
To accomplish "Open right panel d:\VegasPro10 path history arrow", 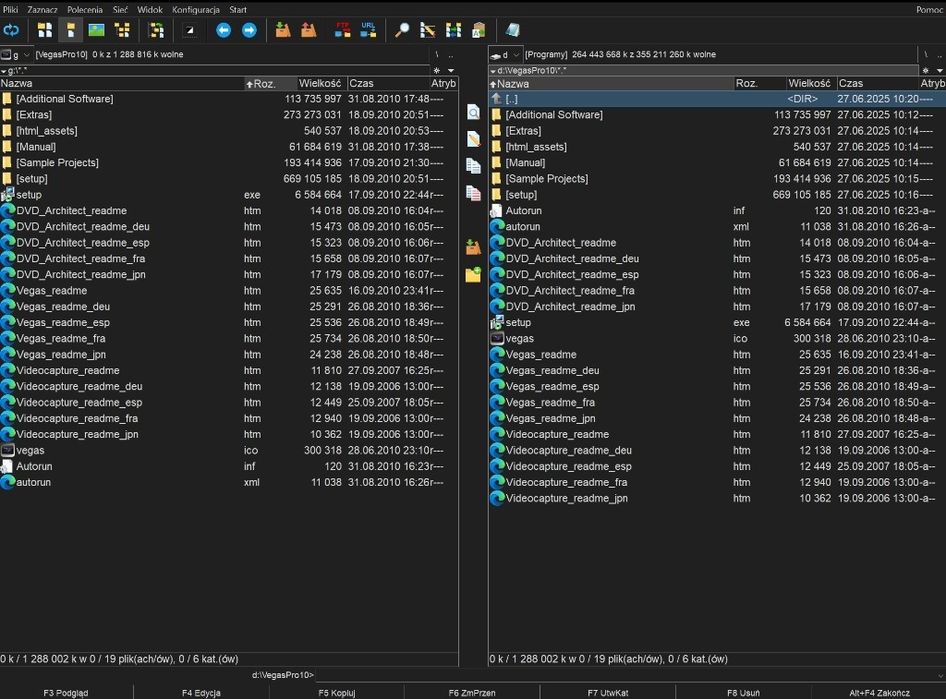I will click(493, 71).
